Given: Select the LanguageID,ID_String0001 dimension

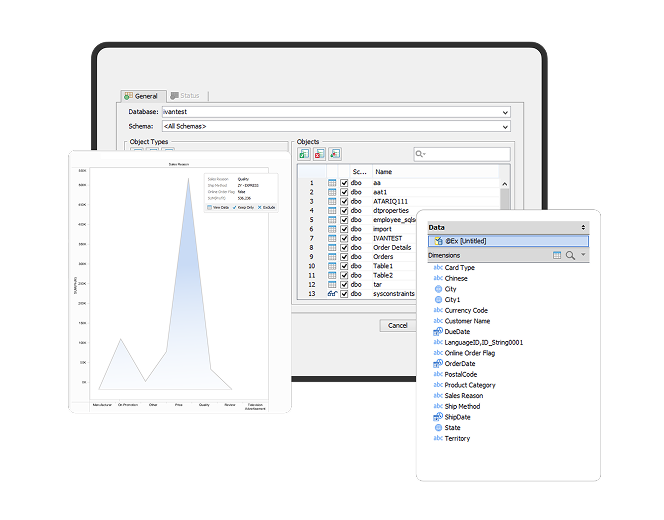Looking at the screenshot, I should (484, 343).
